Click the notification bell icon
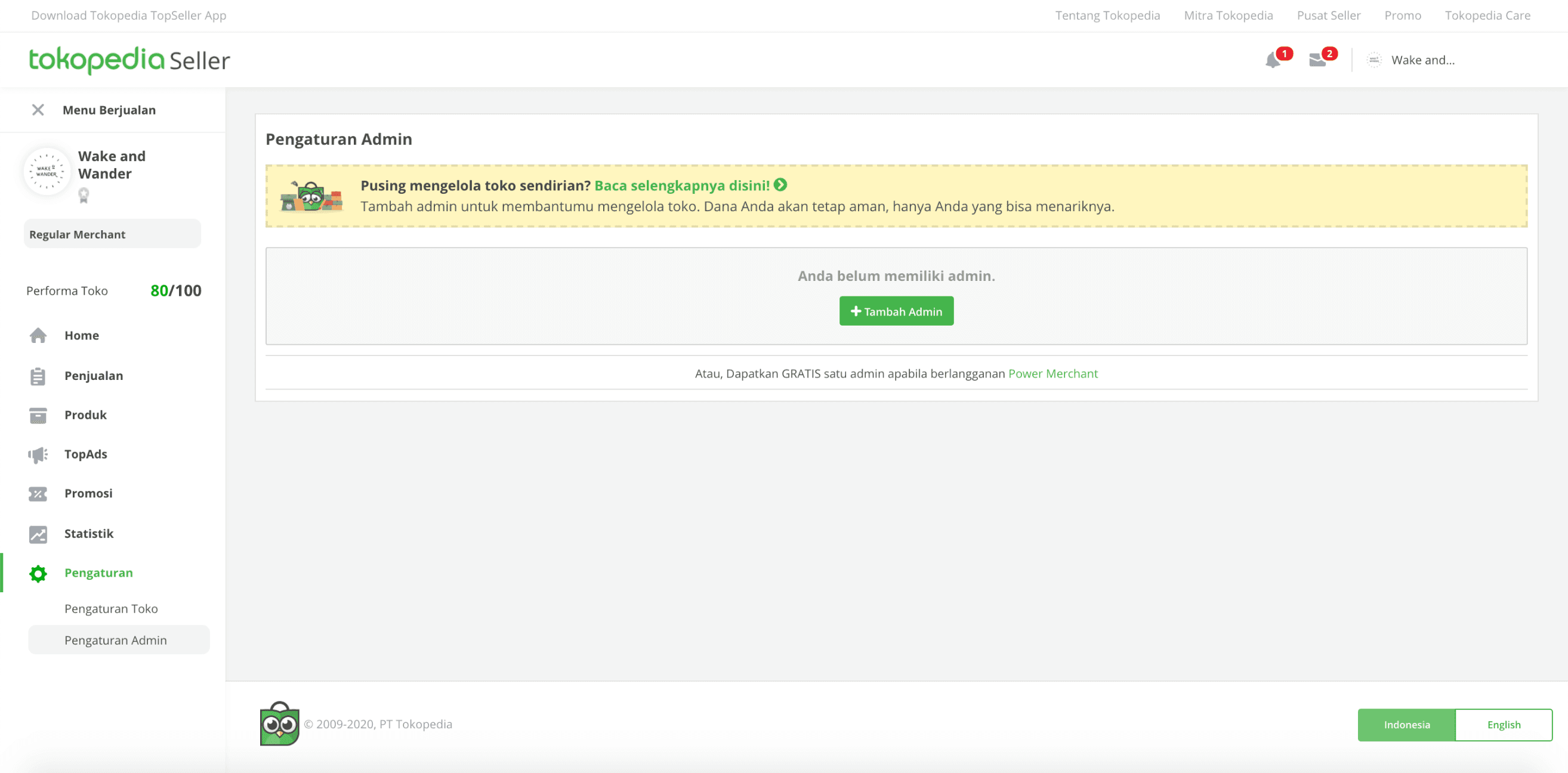This screenshot has width=1568, height=773. (1272, 60)
